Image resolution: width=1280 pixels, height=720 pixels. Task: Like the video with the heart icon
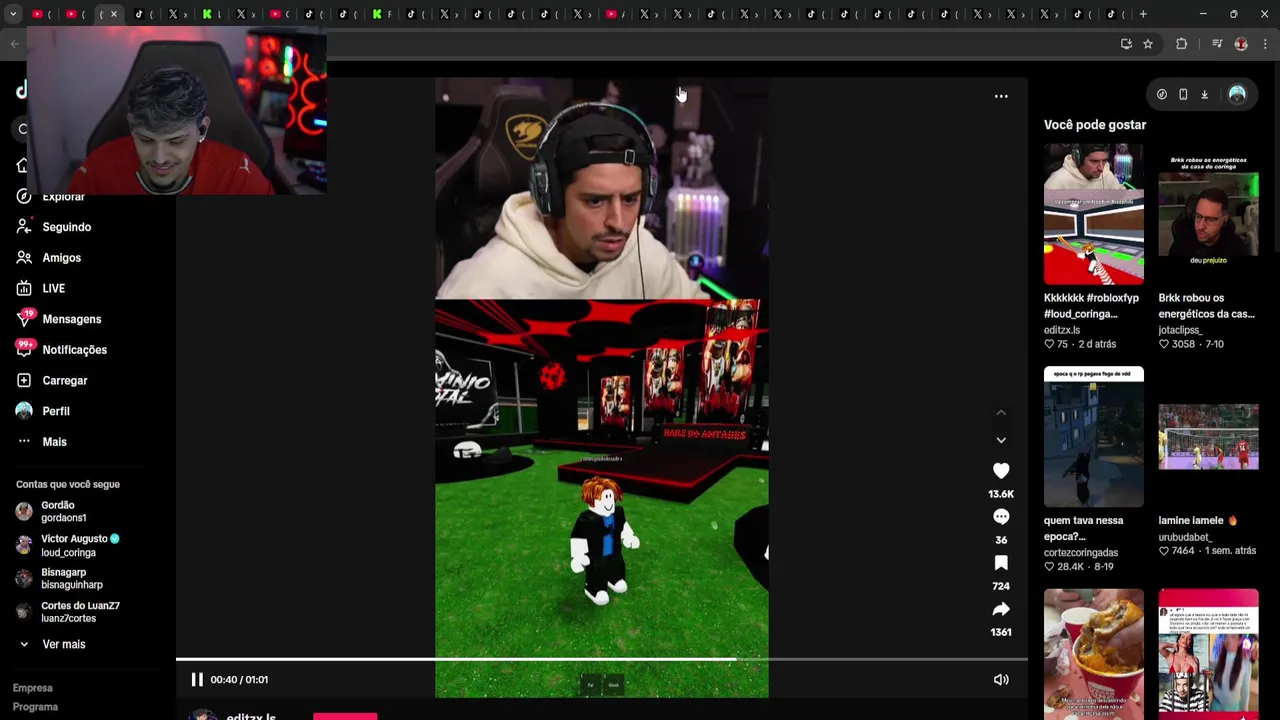[x=1001, y=471]
